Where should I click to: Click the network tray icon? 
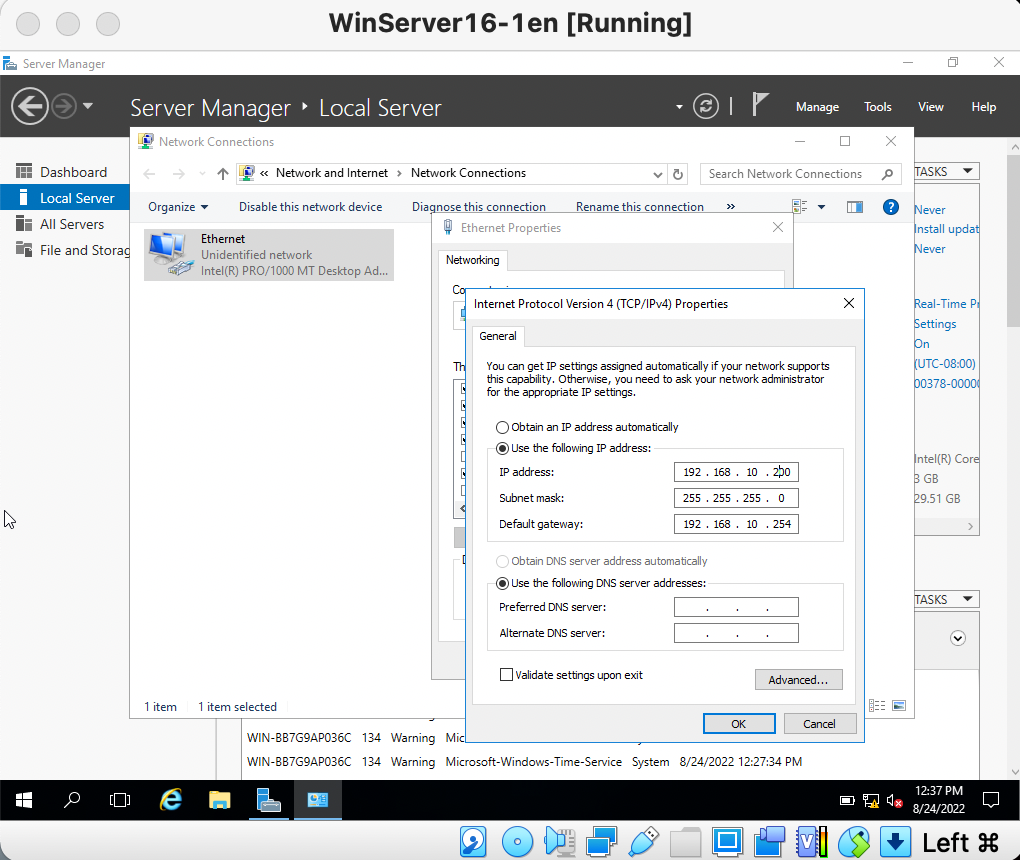click(870, 801)
